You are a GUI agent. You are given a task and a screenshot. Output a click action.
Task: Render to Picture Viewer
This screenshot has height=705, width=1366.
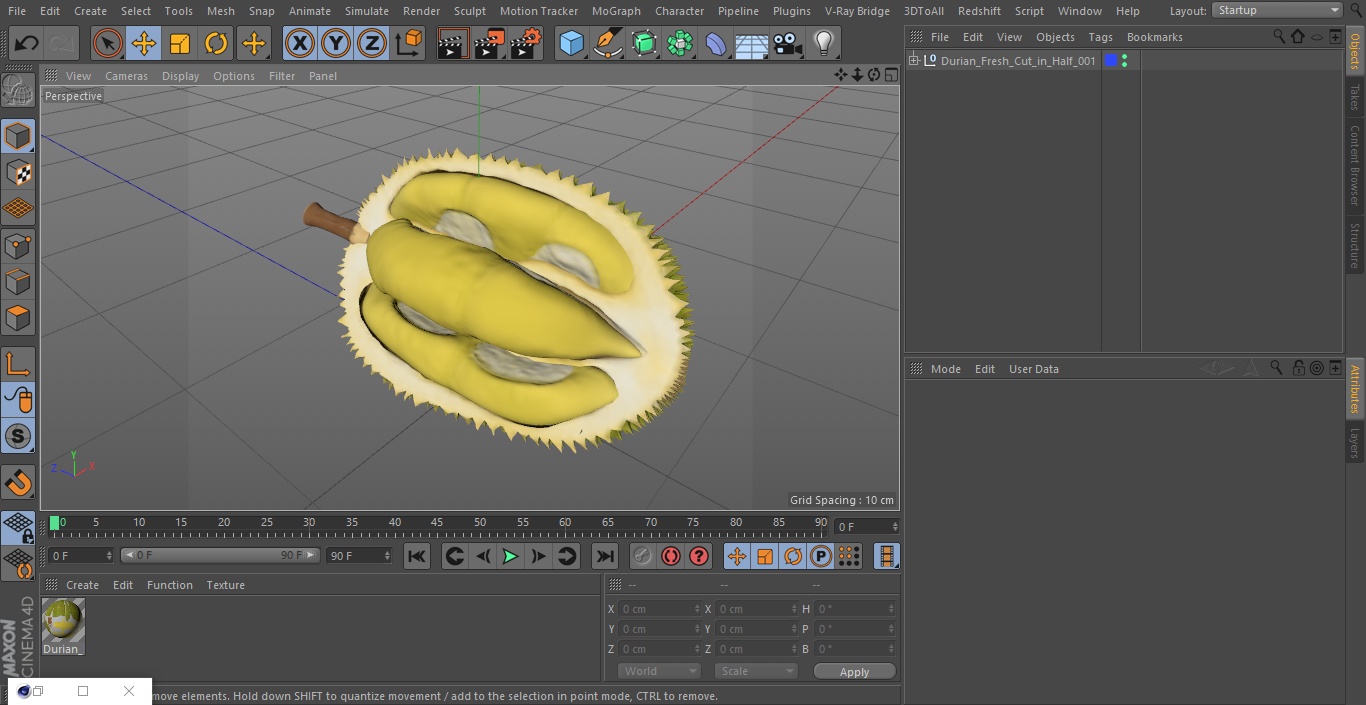pyautogui.click(x=489, y=43)
